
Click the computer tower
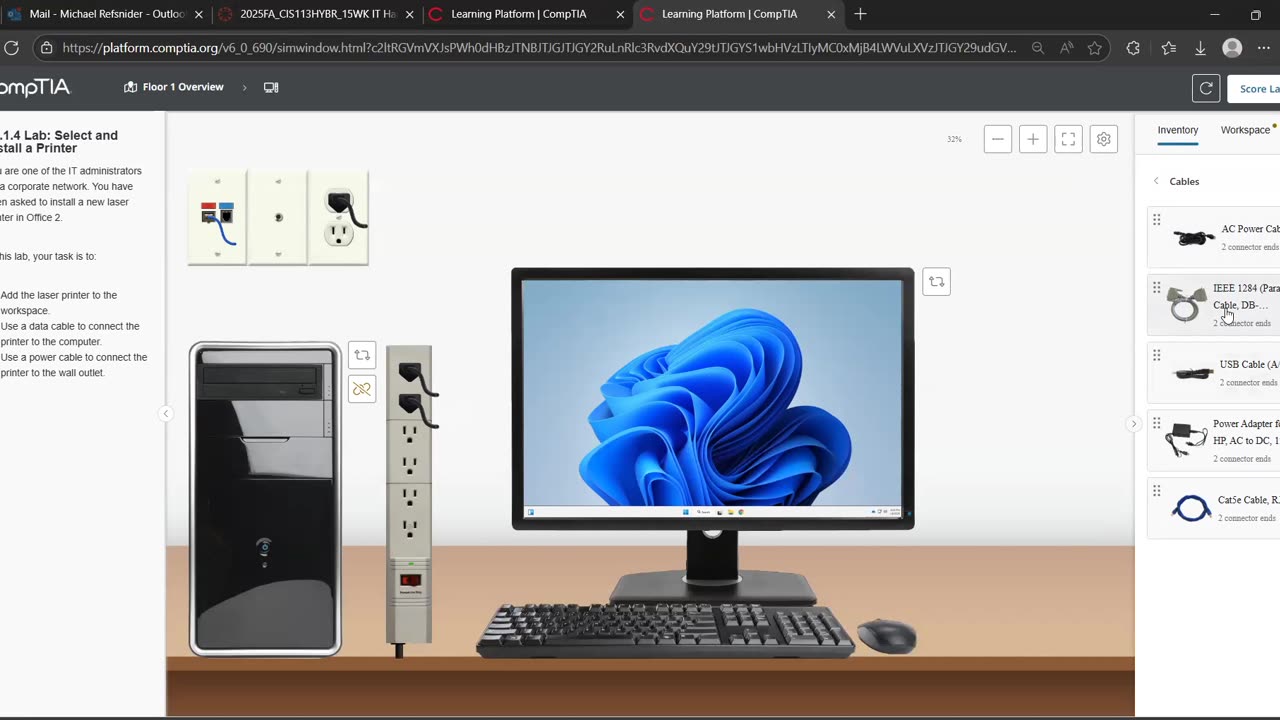[265, 499]
